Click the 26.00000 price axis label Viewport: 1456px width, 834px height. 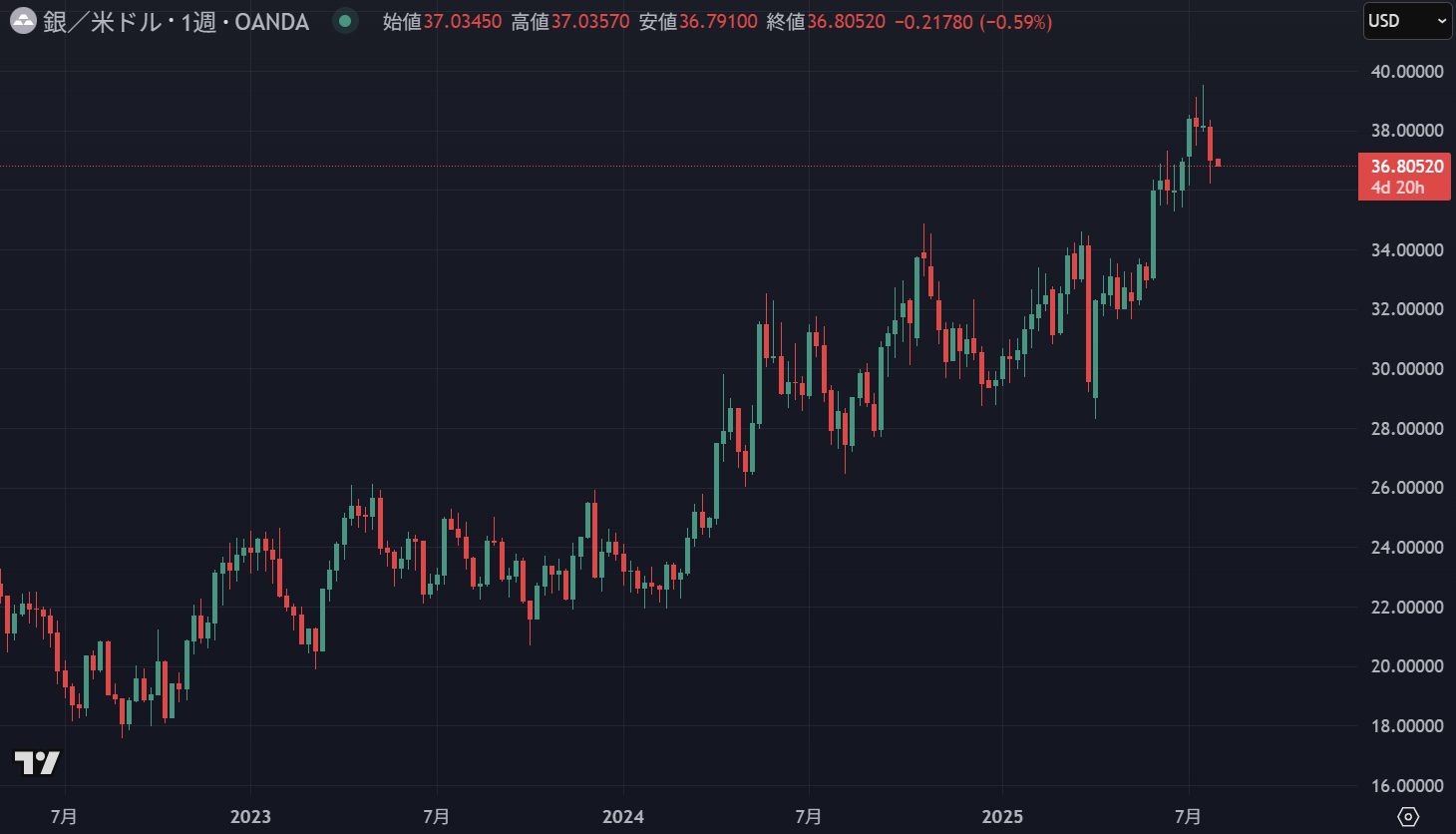click(1407, 488)
